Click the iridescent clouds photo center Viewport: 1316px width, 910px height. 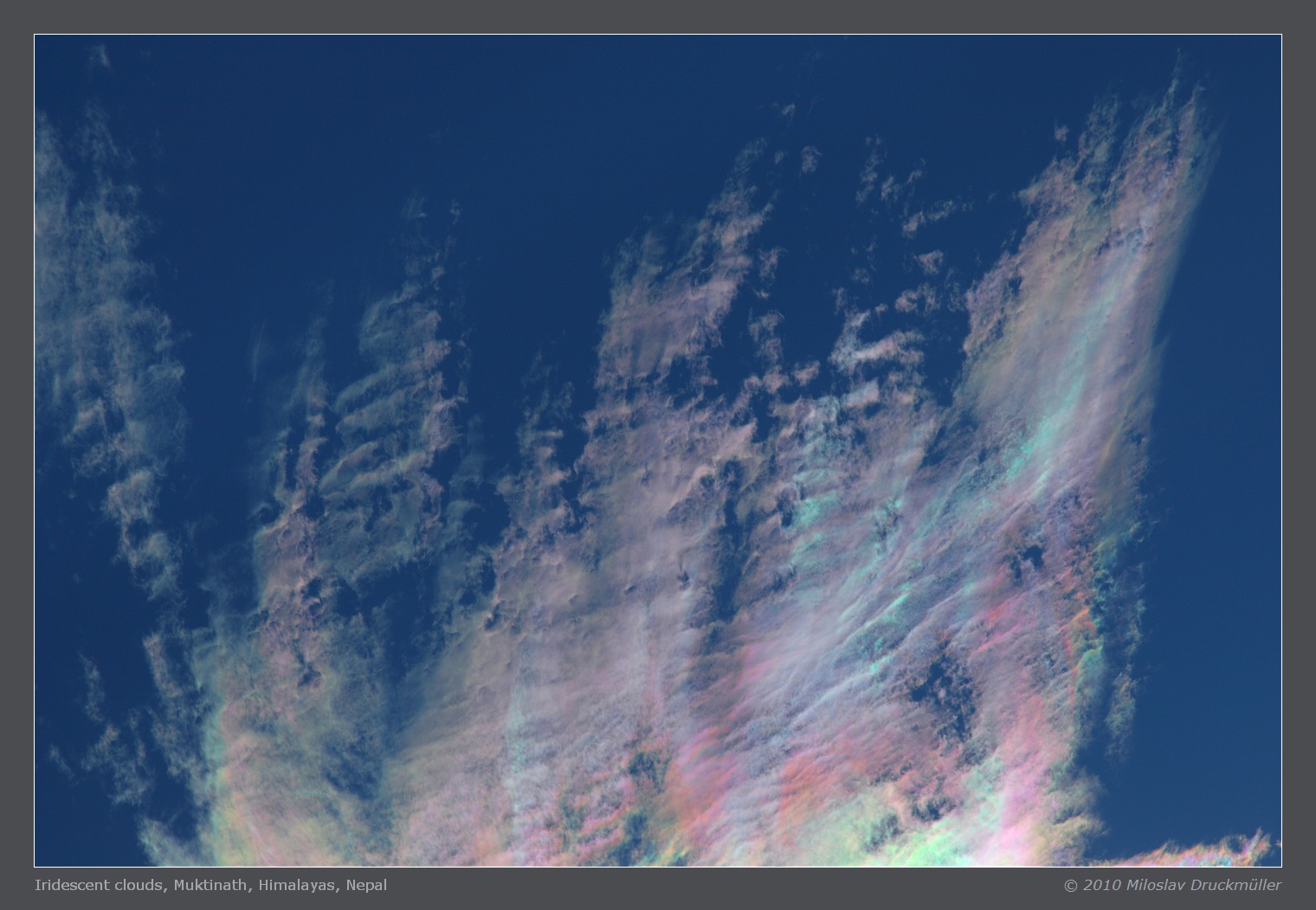(x=658, y=450)
